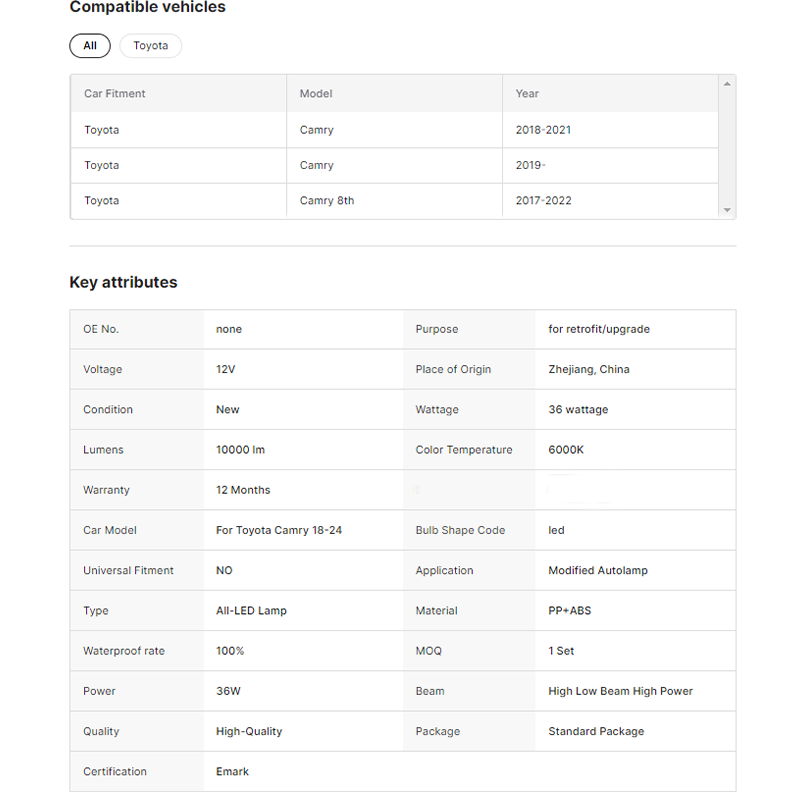Click the 2019- year cell

click(530, 166)
